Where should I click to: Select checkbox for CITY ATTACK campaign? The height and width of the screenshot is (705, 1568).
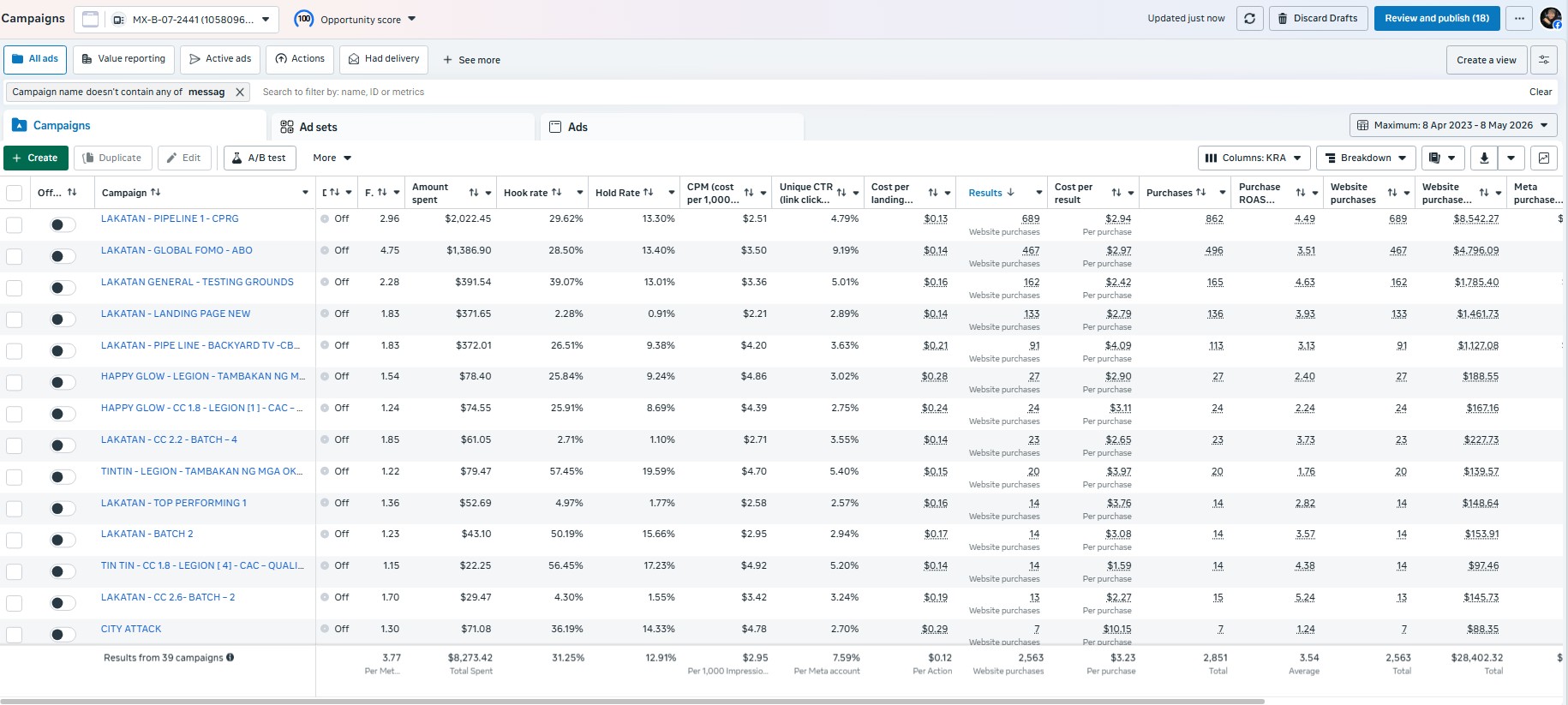(15, 635)
